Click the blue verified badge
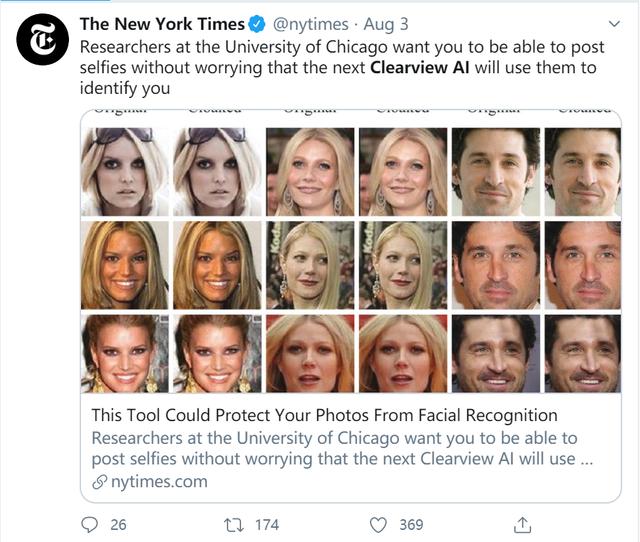This screenshot has width=640, height=542. 258,24
